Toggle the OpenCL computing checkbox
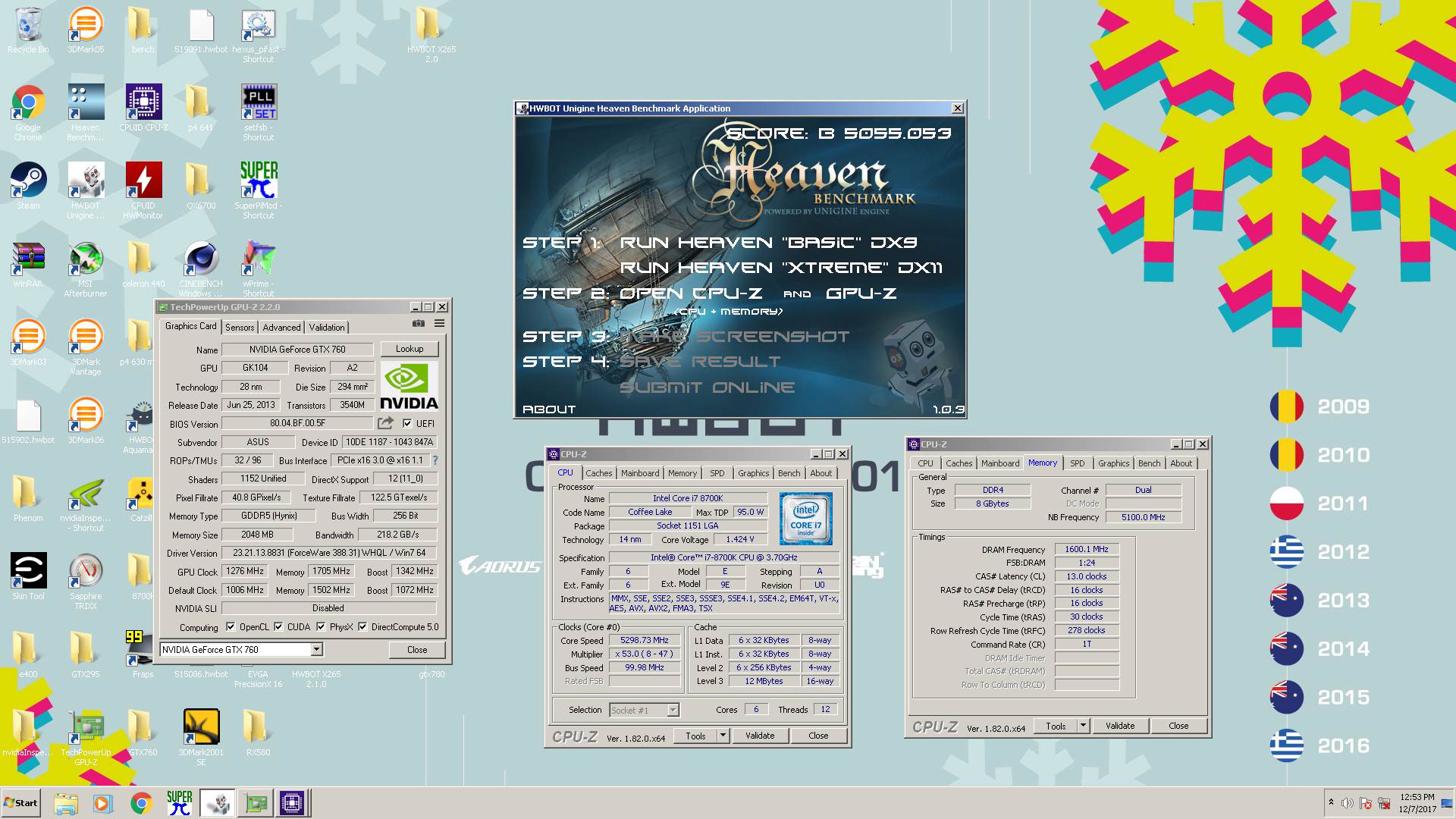This screenshot has height=819, width=1456. [231, 627]
